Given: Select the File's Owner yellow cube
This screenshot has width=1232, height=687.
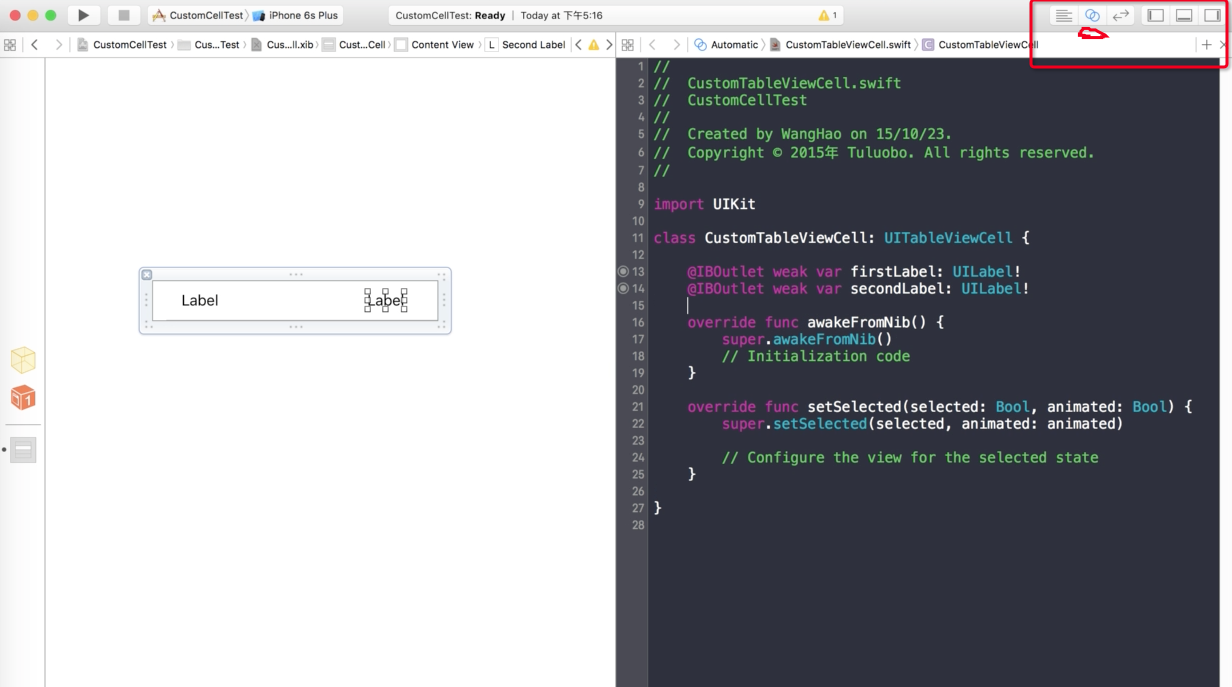Looking at the screenshot, I should (x=23, y=360).
